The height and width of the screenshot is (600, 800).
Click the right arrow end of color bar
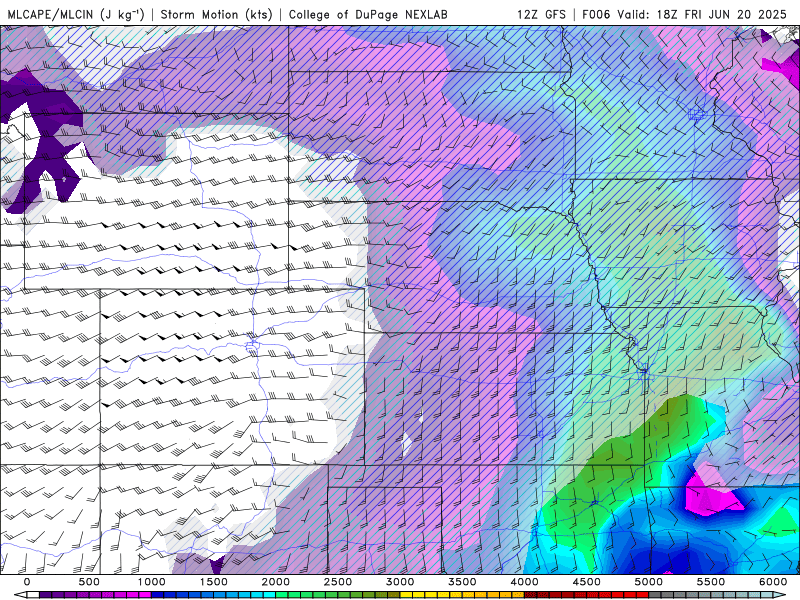tap(780, 595)
